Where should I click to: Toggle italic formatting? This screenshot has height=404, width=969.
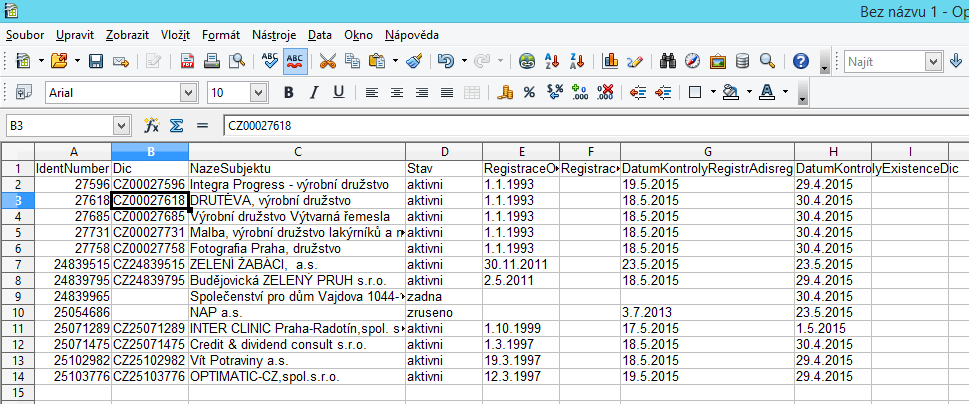click(313, 92)
